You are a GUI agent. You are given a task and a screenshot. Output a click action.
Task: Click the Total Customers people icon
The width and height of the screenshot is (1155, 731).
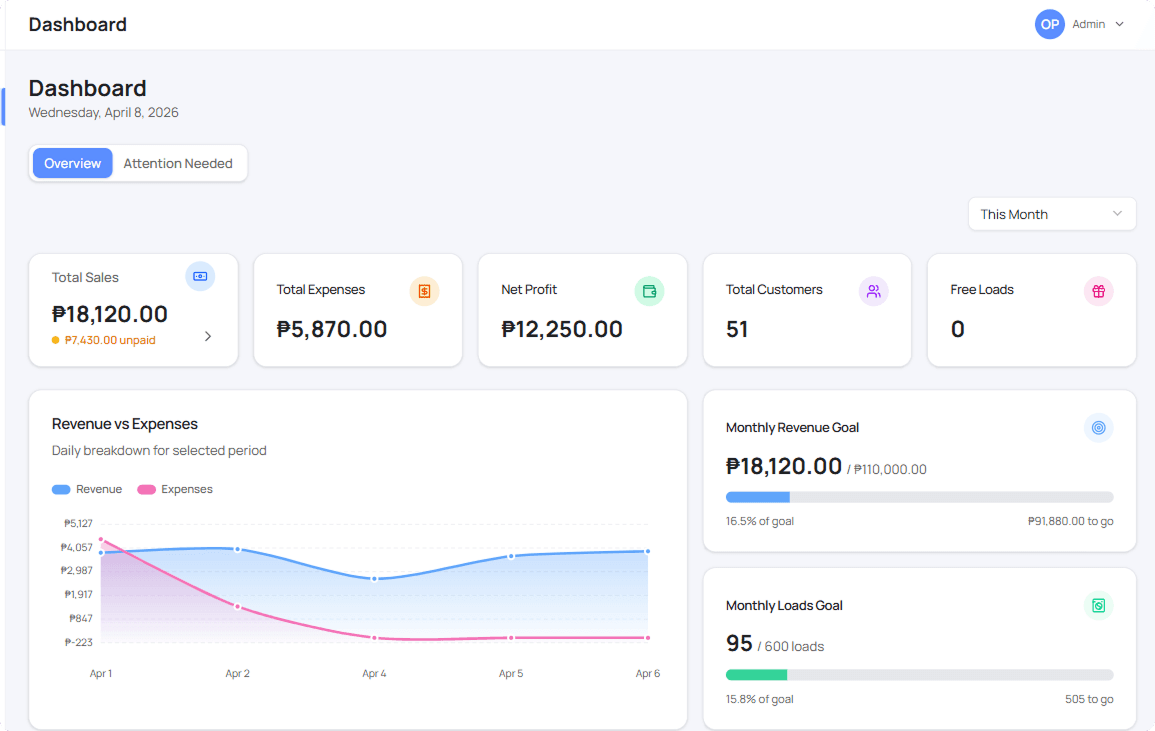[x=873, y=291]
